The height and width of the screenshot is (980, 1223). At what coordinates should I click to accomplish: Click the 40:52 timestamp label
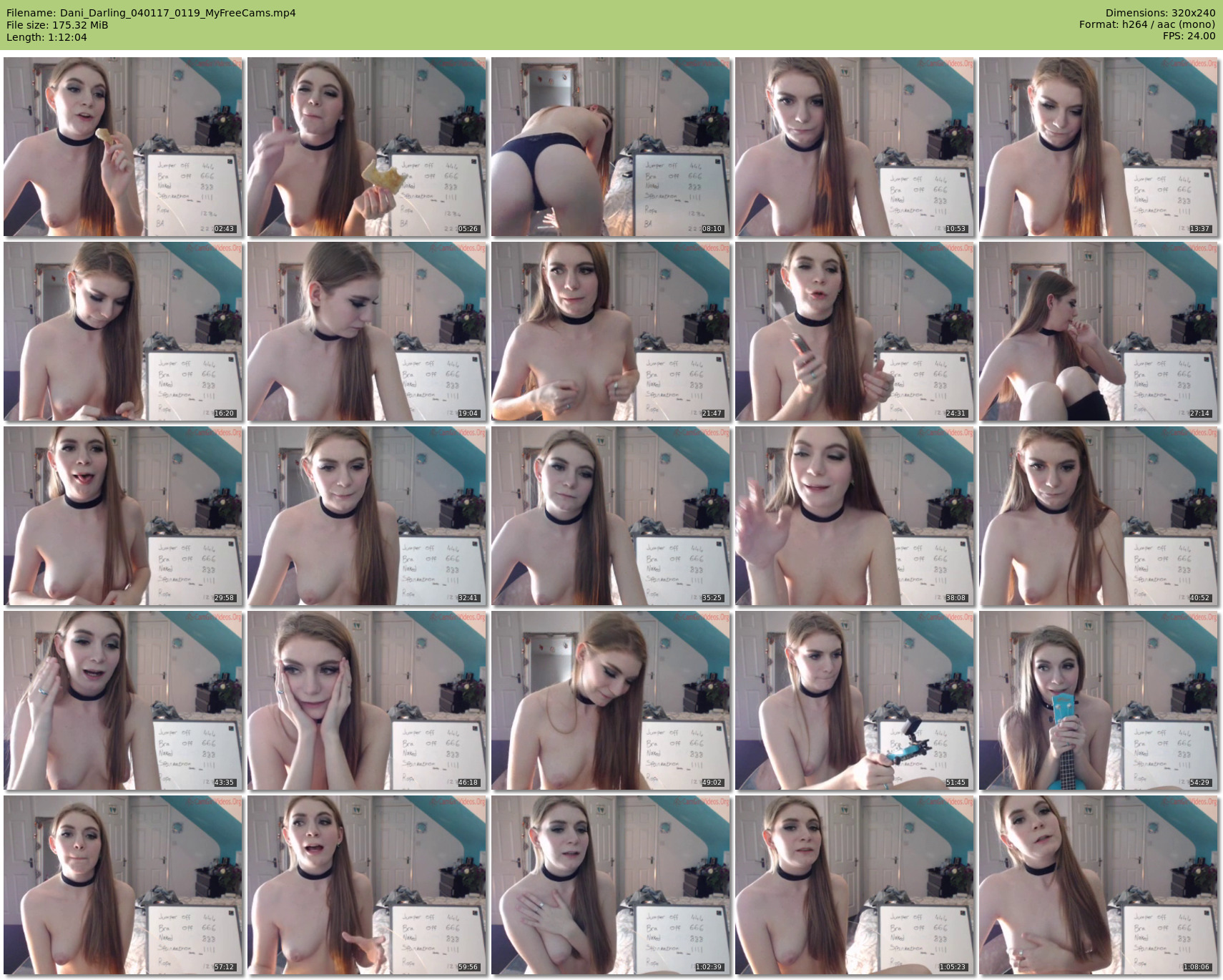coord(1199,598)
